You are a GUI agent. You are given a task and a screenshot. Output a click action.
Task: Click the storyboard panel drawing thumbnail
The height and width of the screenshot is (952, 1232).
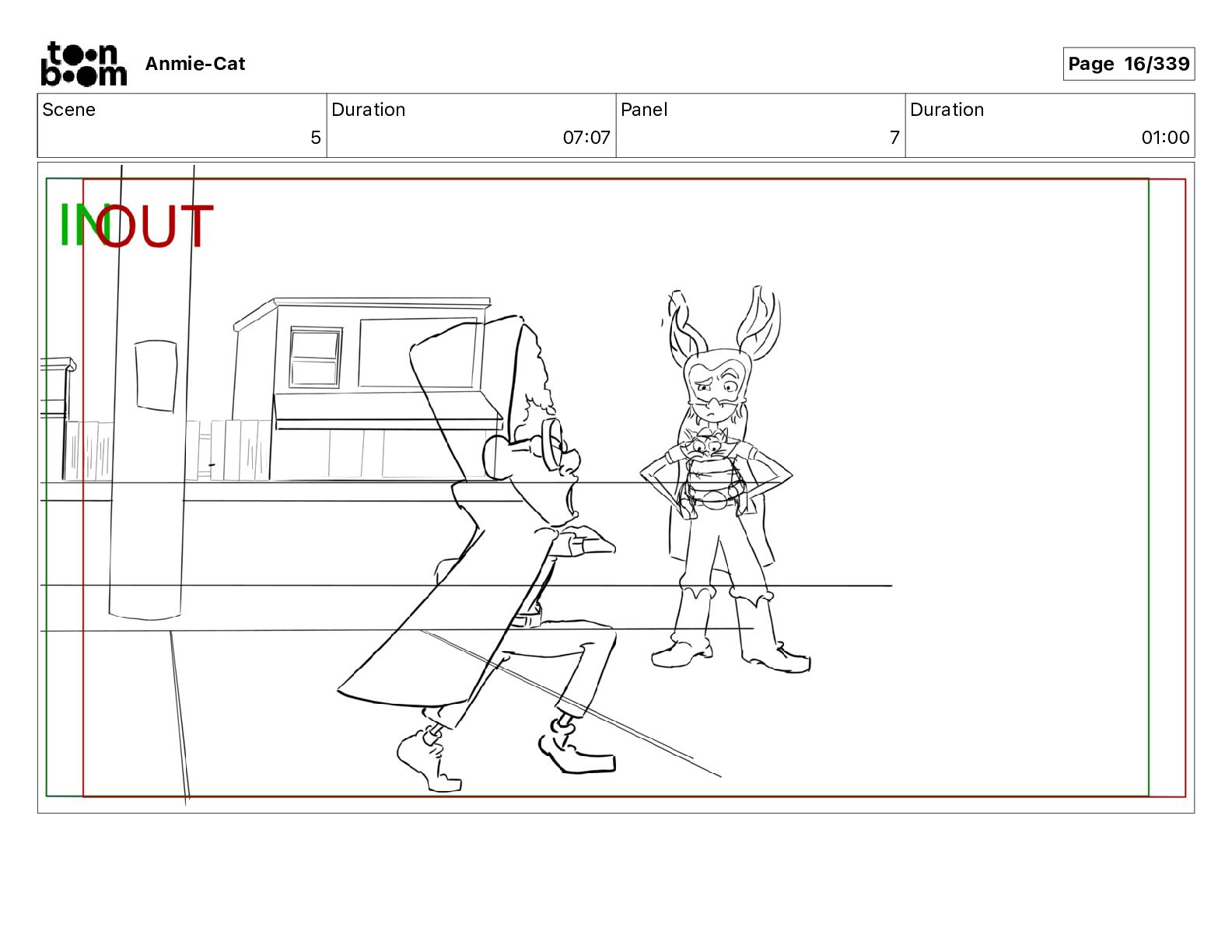[x=616, y=488]
